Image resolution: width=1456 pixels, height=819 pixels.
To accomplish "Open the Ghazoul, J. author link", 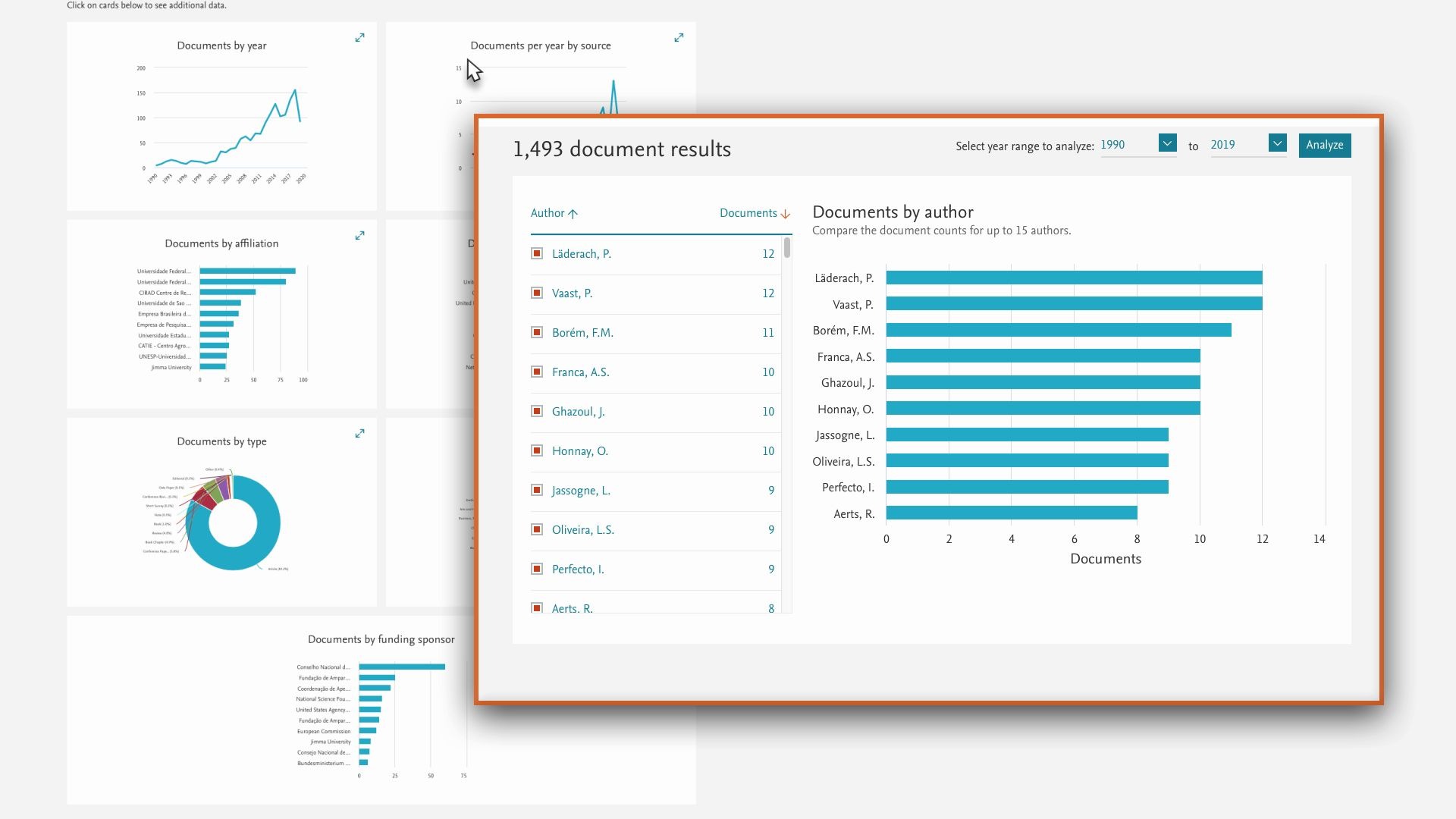I will 578,412.
